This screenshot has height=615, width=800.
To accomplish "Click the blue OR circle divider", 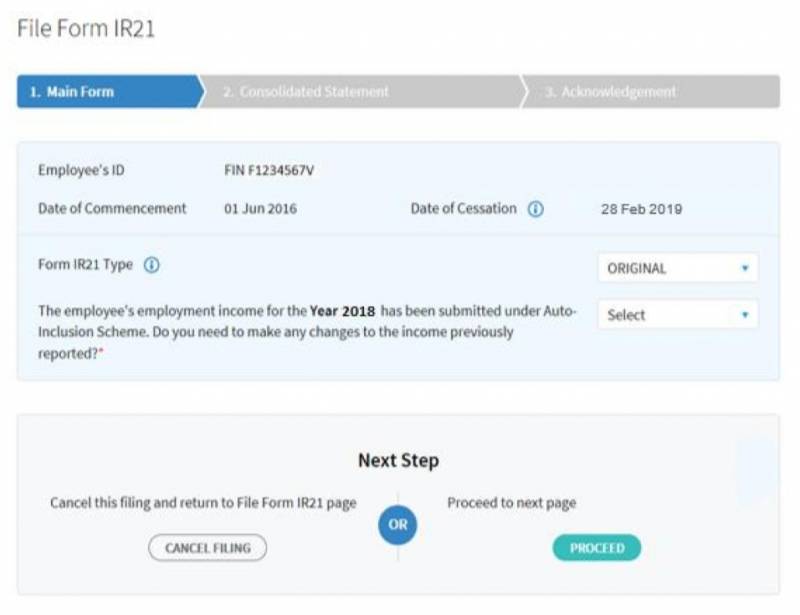I will [x=397, y=525].
